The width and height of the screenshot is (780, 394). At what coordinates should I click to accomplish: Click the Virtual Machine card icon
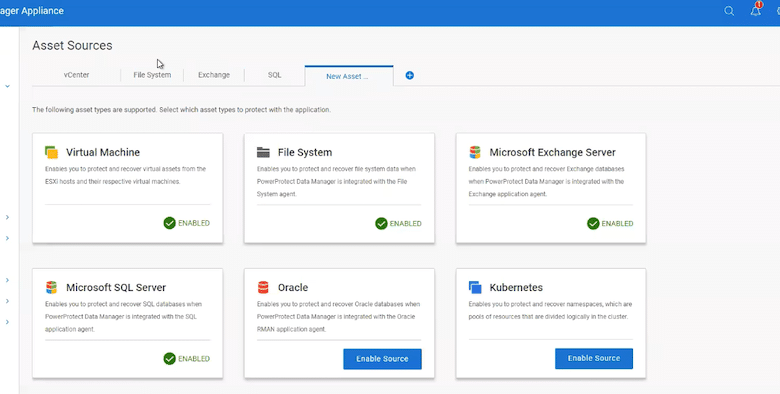pos(51,152)
